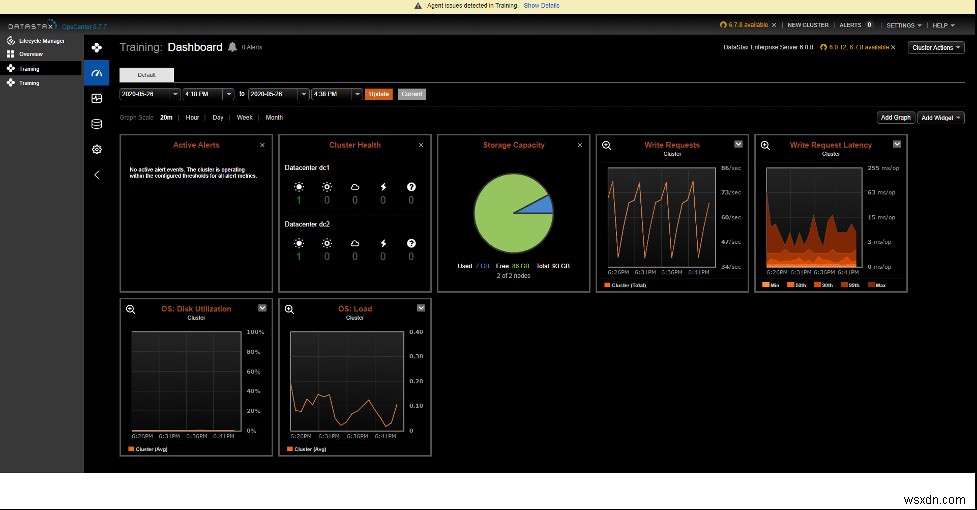Click dc2 unknown question mark icon
Viewport: 977px width, 510px height.
(x=411, y=243)
